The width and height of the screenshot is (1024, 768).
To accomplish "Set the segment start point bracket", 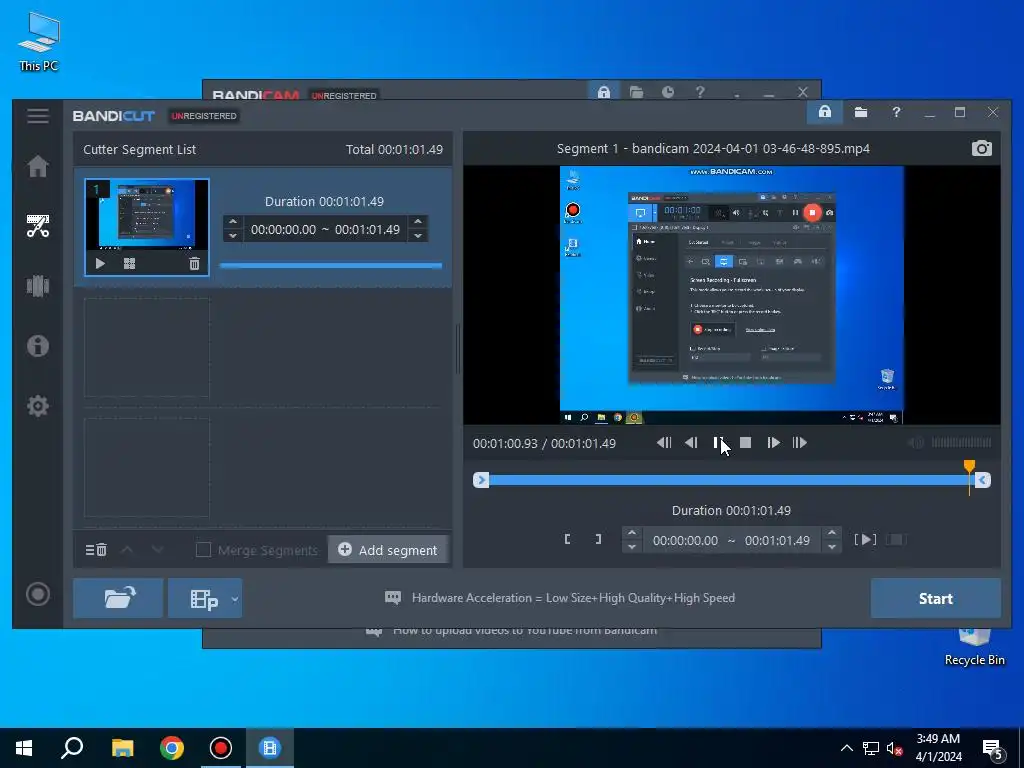I will click(x=568, y=539).
